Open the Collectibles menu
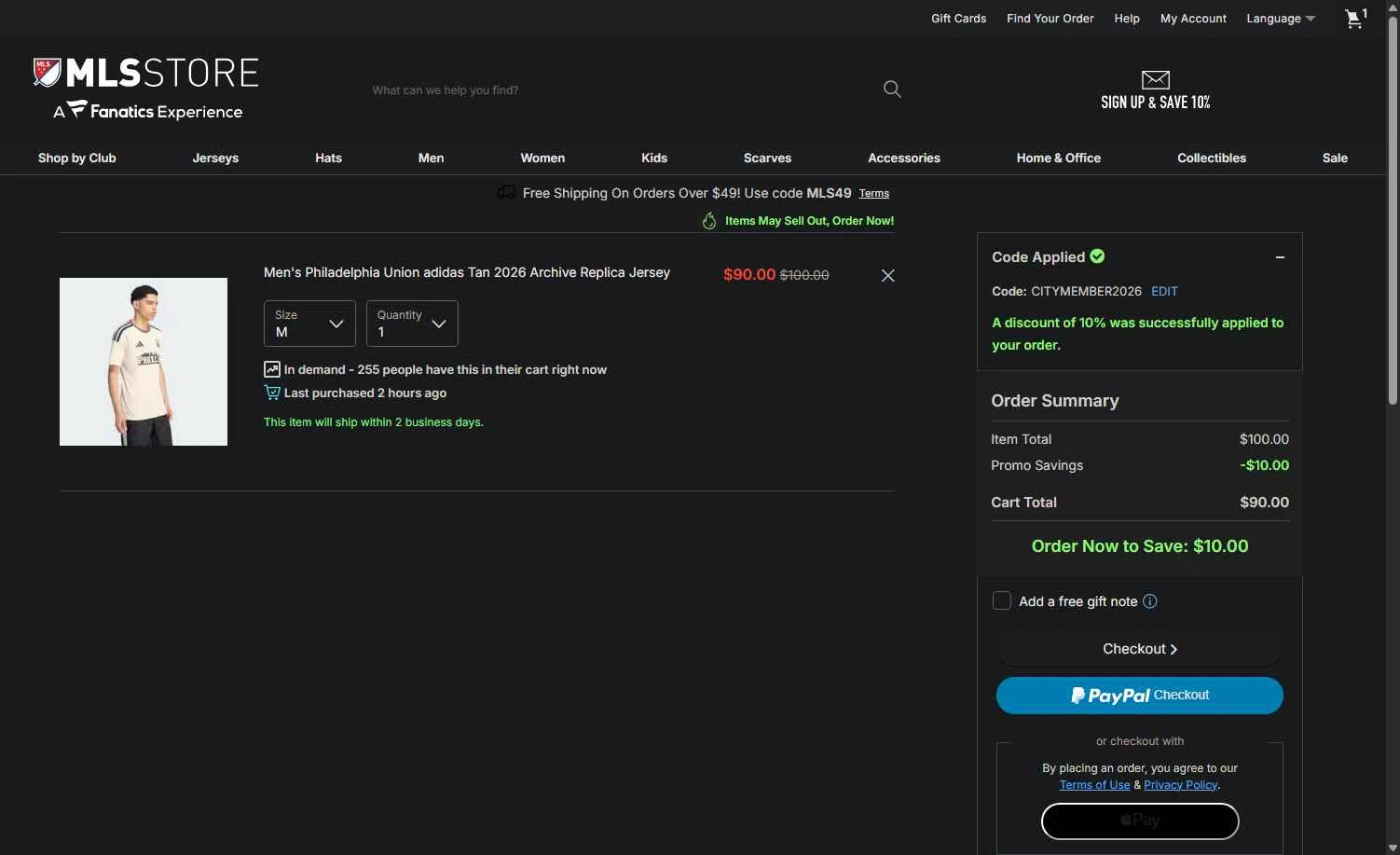The width and height of the screenshot is (1400, 855). 1212,158
